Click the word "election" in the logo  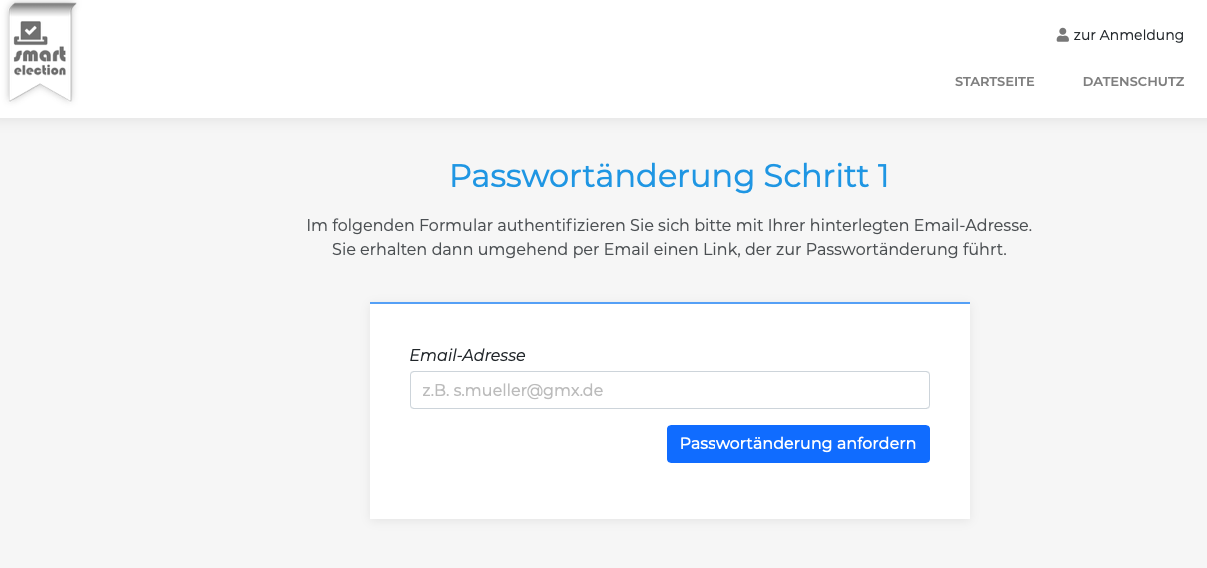coord(40,70)
